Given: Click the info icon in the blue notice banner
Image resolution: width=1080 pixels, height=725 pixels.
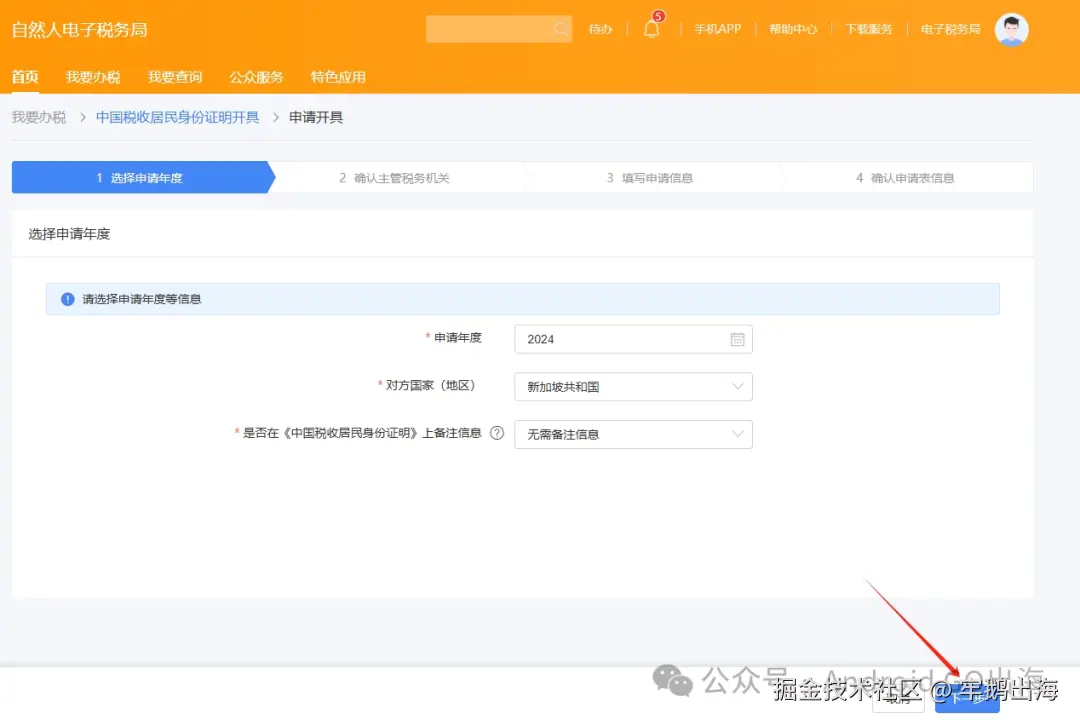Looking at the screenshot, I should pos(67,298).
